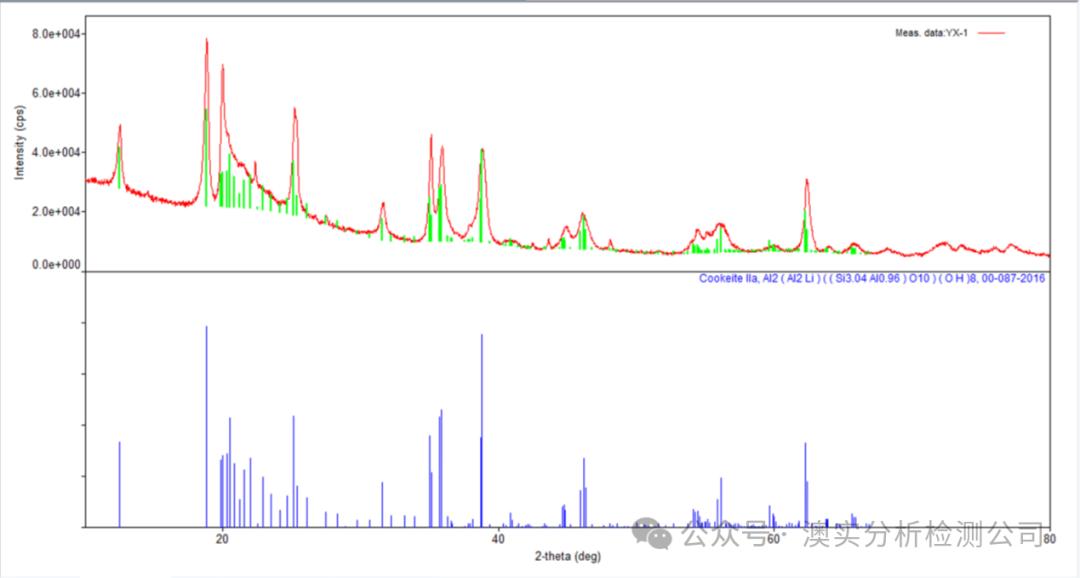The height and width of the screenshot is (578, 1080).
Task: Pick the tallest measured red peak near 19 degrees
Action: (x=207, y=41)
